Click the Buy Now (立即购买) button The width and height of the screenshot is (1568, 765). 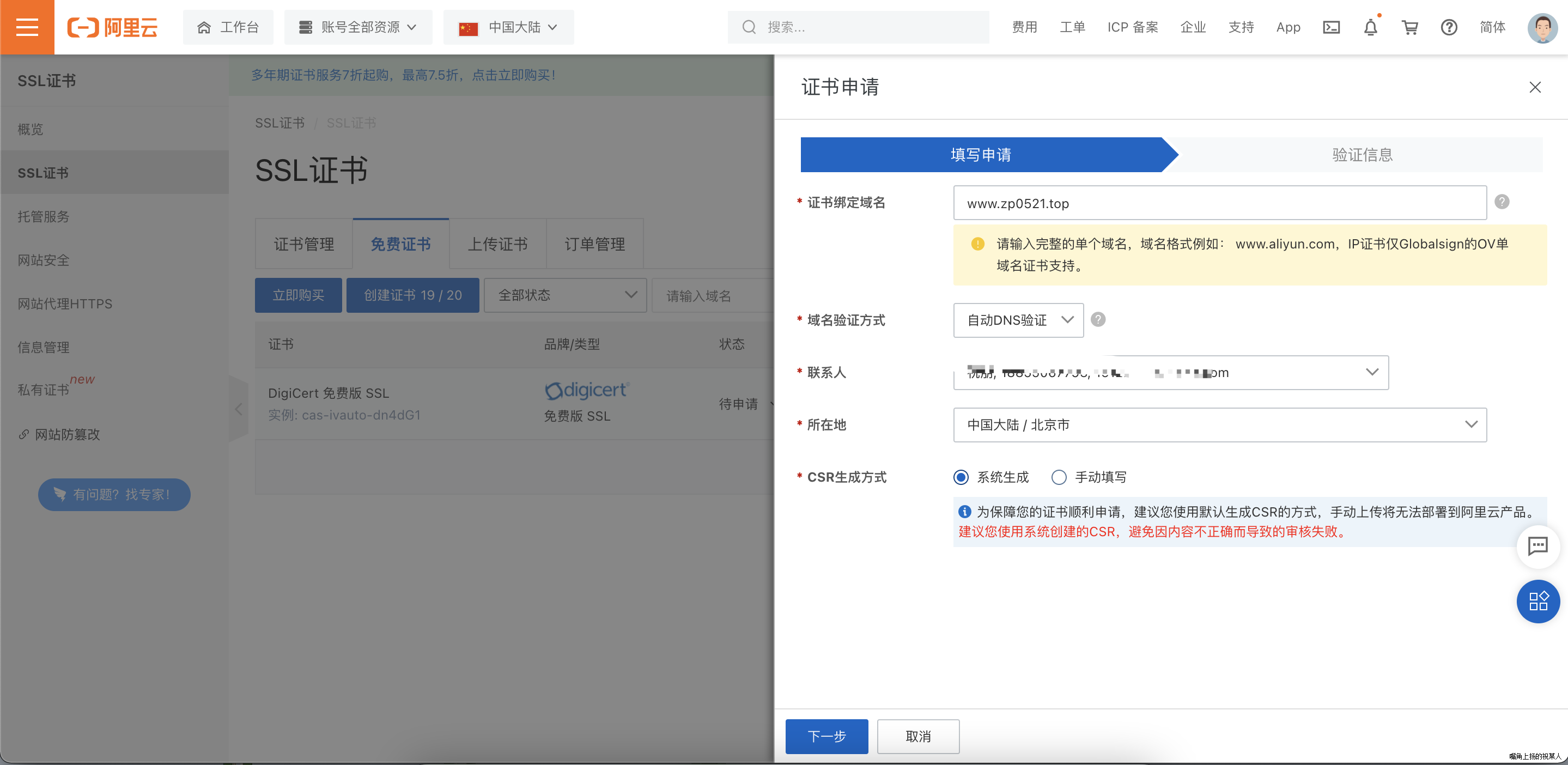298,295
